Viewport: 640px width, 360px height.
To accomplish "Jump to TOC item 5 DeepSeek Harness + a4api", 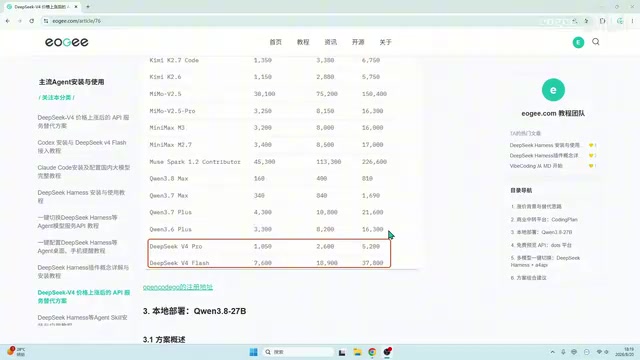I will [x=545, y=261].
